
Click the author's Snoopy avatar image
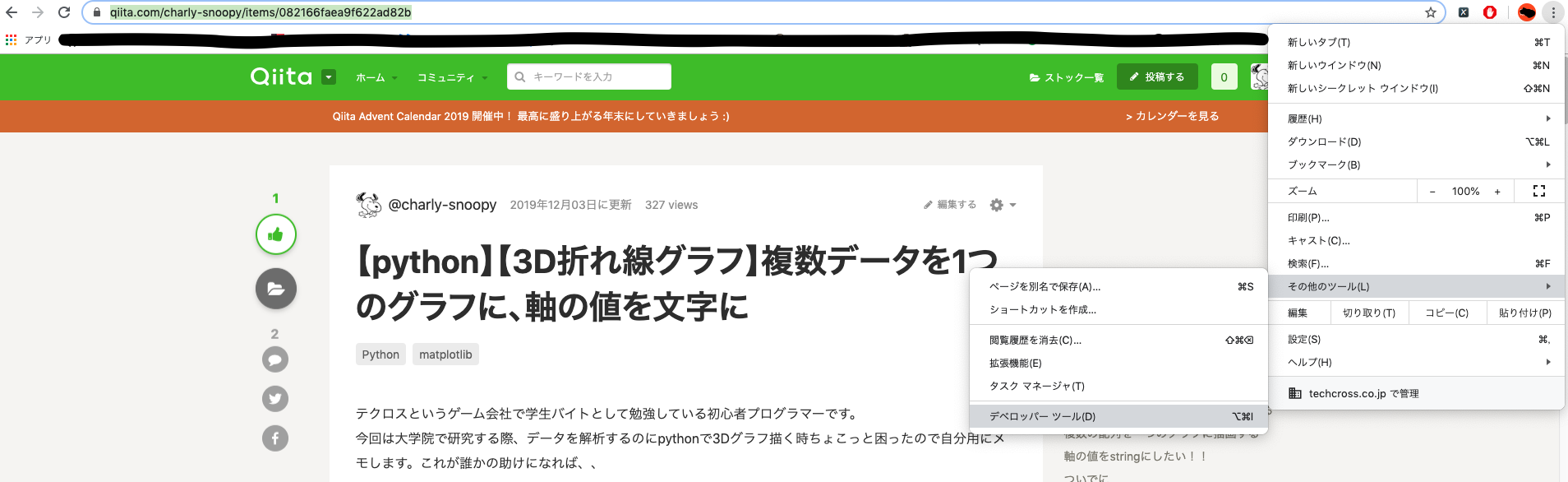(x=369, y=205)
